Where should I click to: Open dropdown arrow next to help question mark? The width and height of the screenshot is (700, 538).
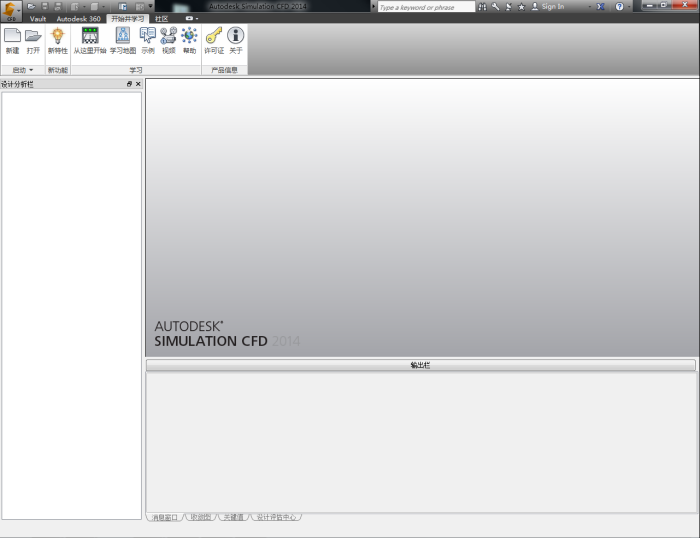click(629, 7)
